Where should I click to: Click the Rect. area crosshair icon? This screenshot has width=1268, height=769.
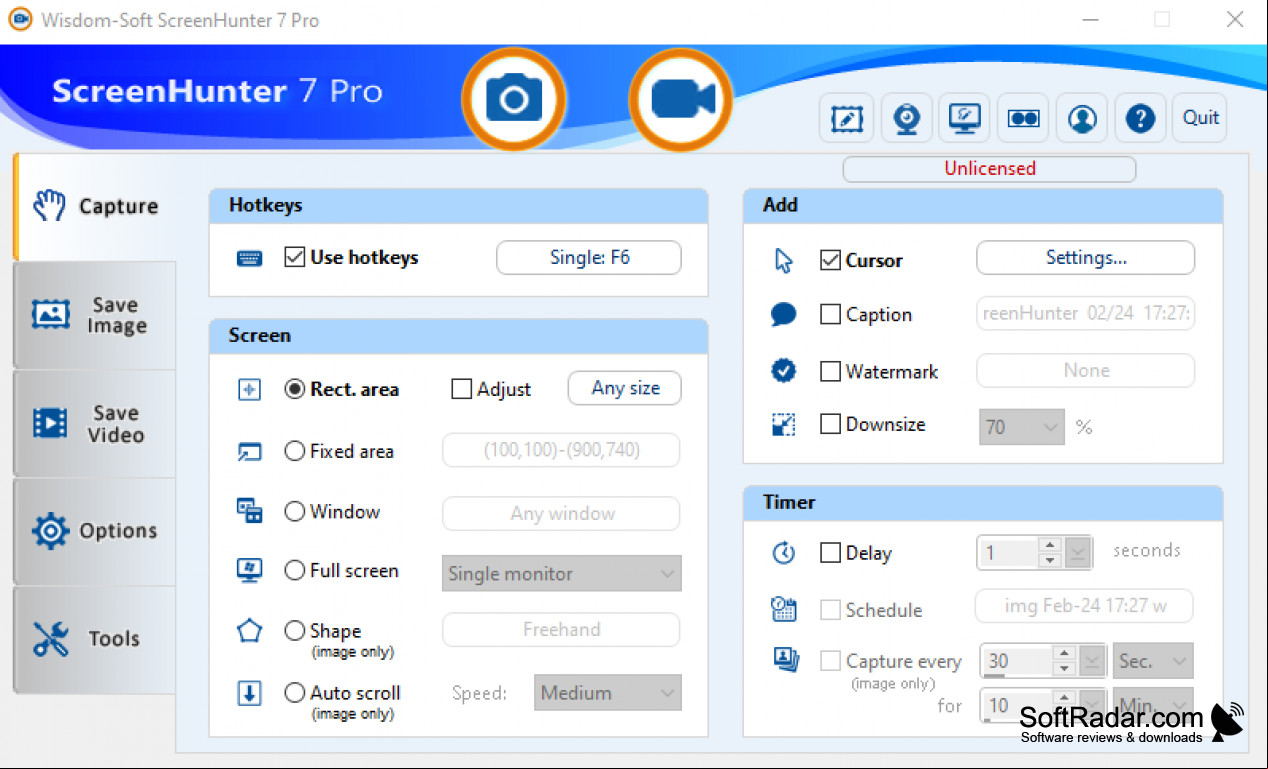click(x=249, y=389)
